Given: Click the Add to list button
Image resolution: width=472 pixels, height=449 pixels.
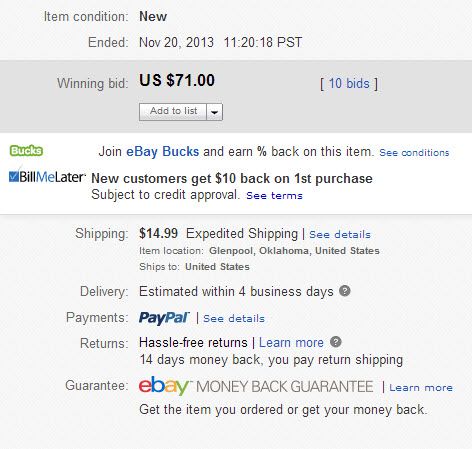Looking at the screenshot, I should point(173,112).
